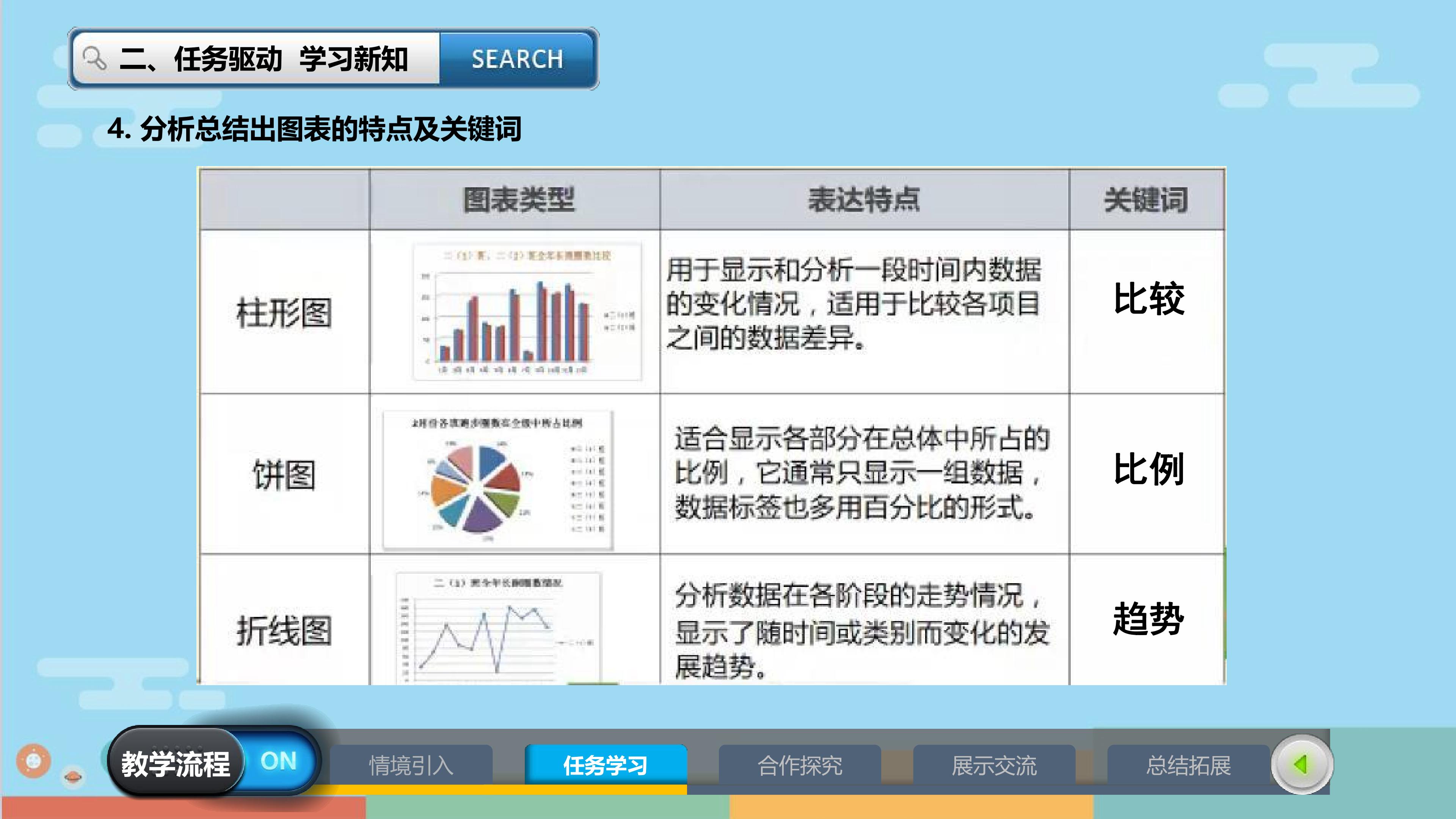Click the SEARCH button
Viewport: 1456px width, 819px height.
(517, 59)
